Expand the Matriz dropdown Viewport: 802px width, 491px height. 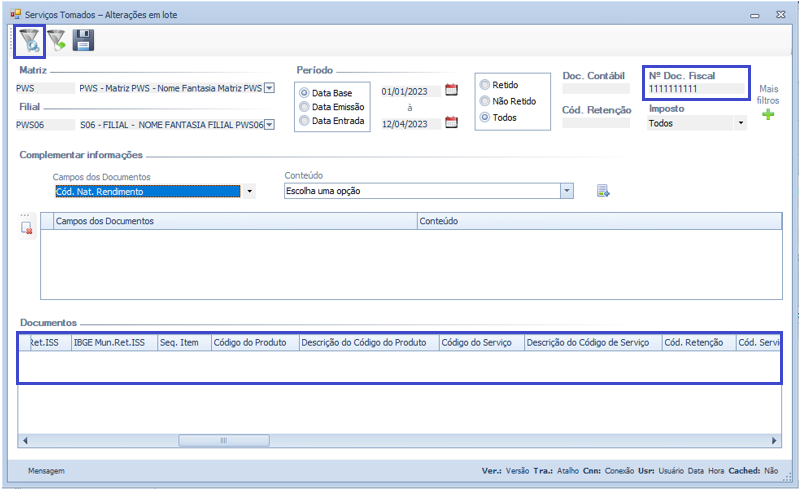pyautogui.click(x=268, y=89)
